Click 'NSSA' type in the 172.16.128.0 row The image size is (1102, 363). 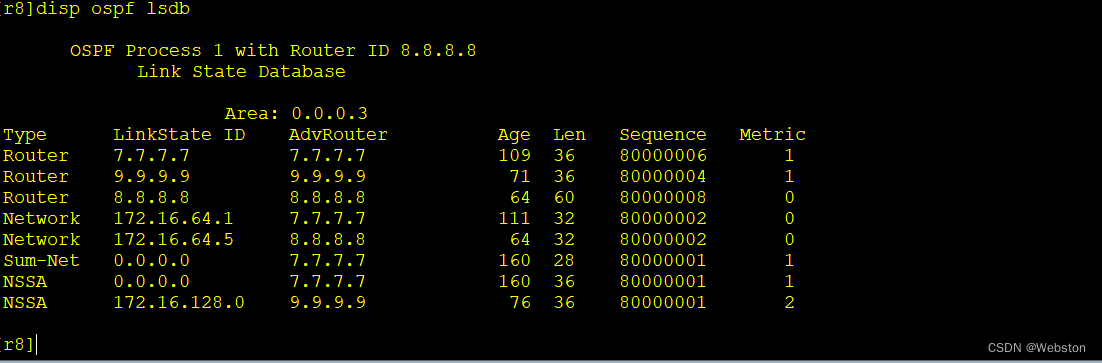click(x=25, y=303)
